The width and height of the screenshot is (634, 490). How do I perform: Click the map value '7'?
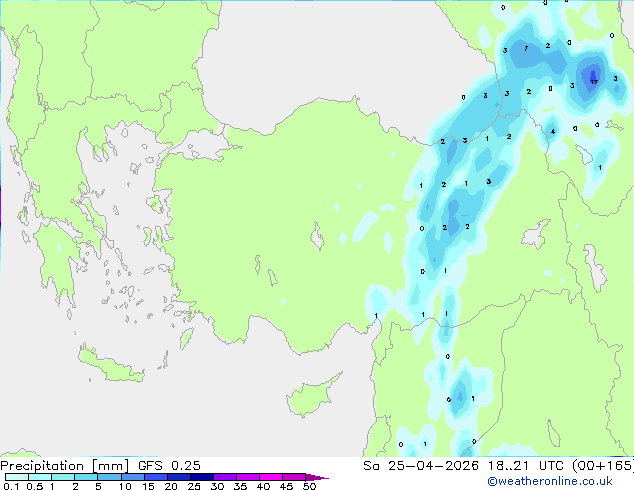click(x=526, y=49)
